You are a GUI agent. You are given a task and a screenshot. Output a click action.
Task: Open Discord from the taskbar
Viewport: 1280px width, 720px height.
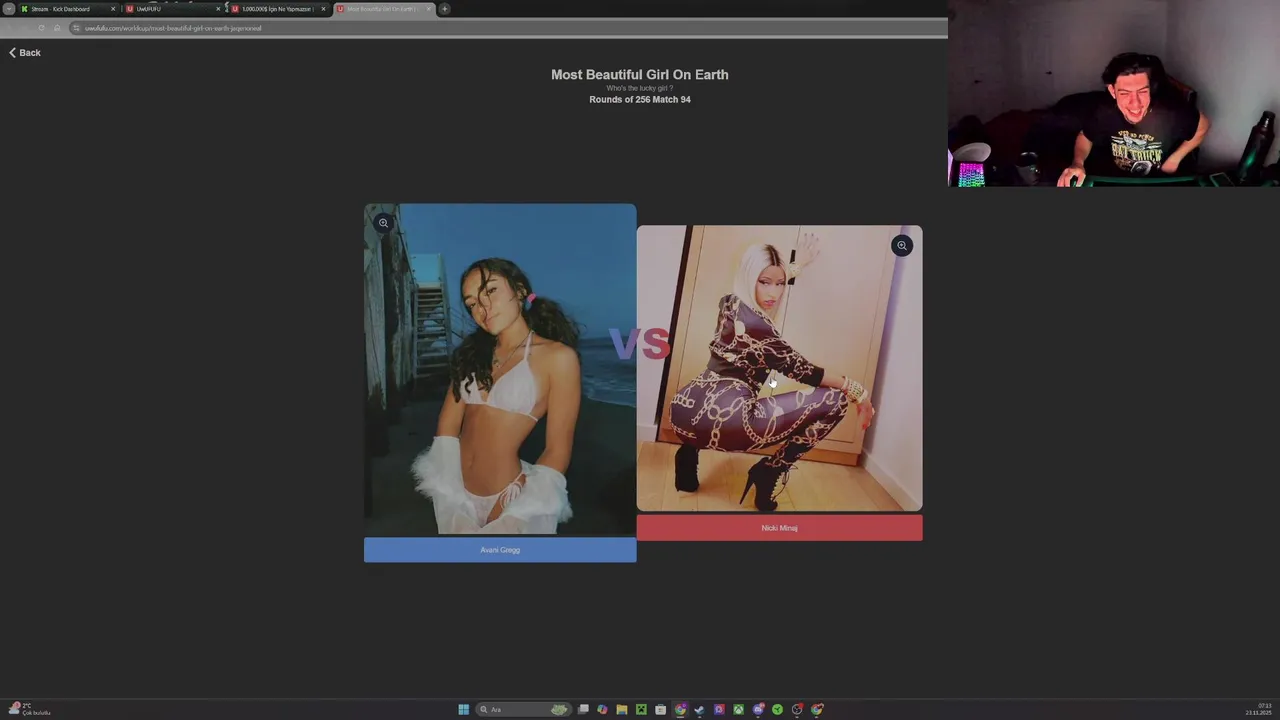[758, 710]
